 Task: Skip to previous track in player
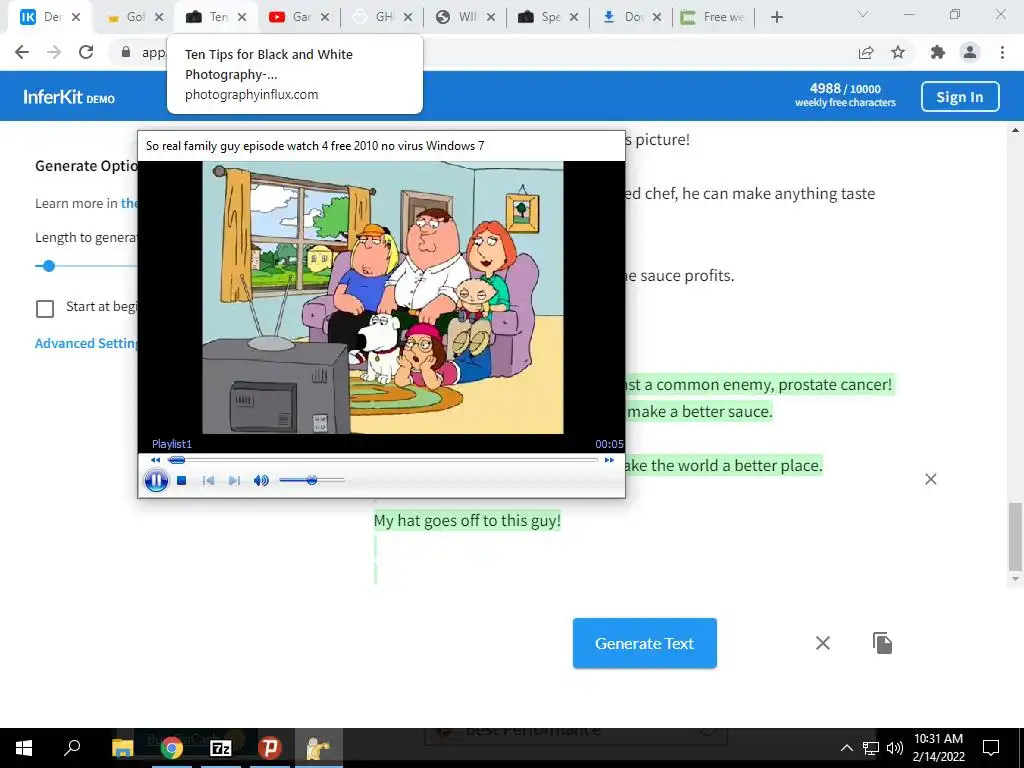coord(208,481)
